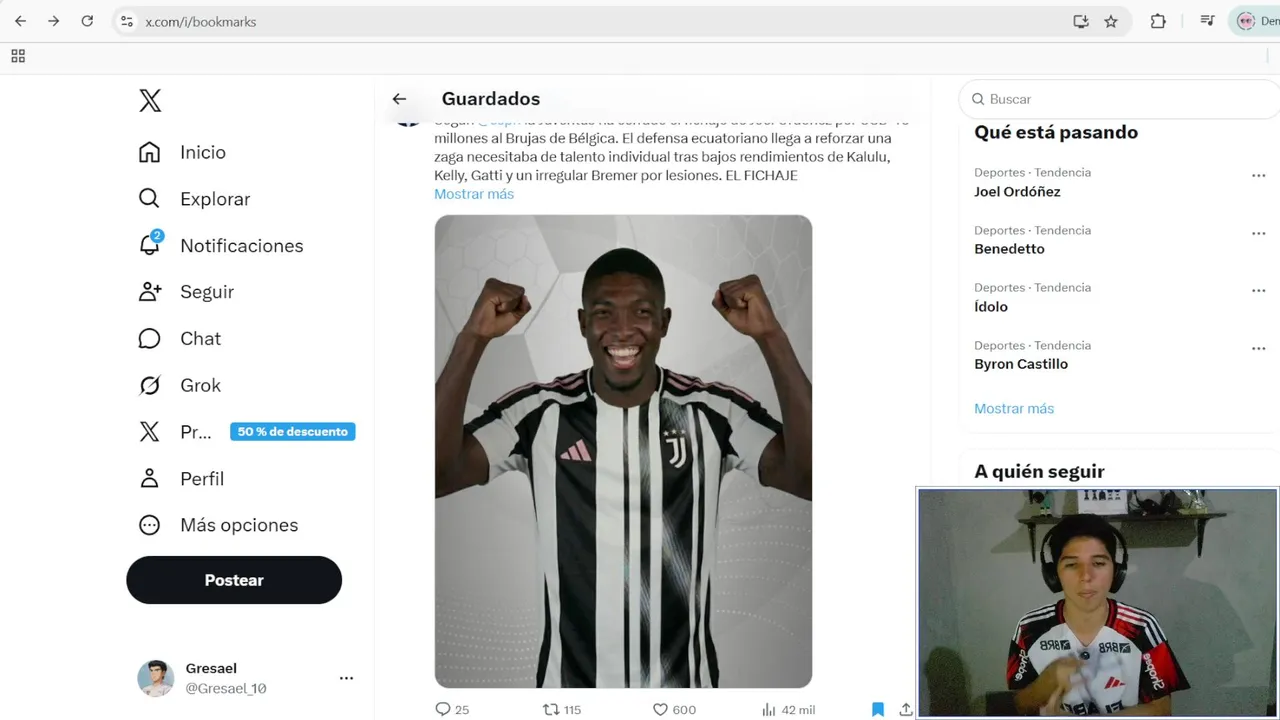
Task: Repost the tweet with 115 reposts
Action: click(551, 709)
